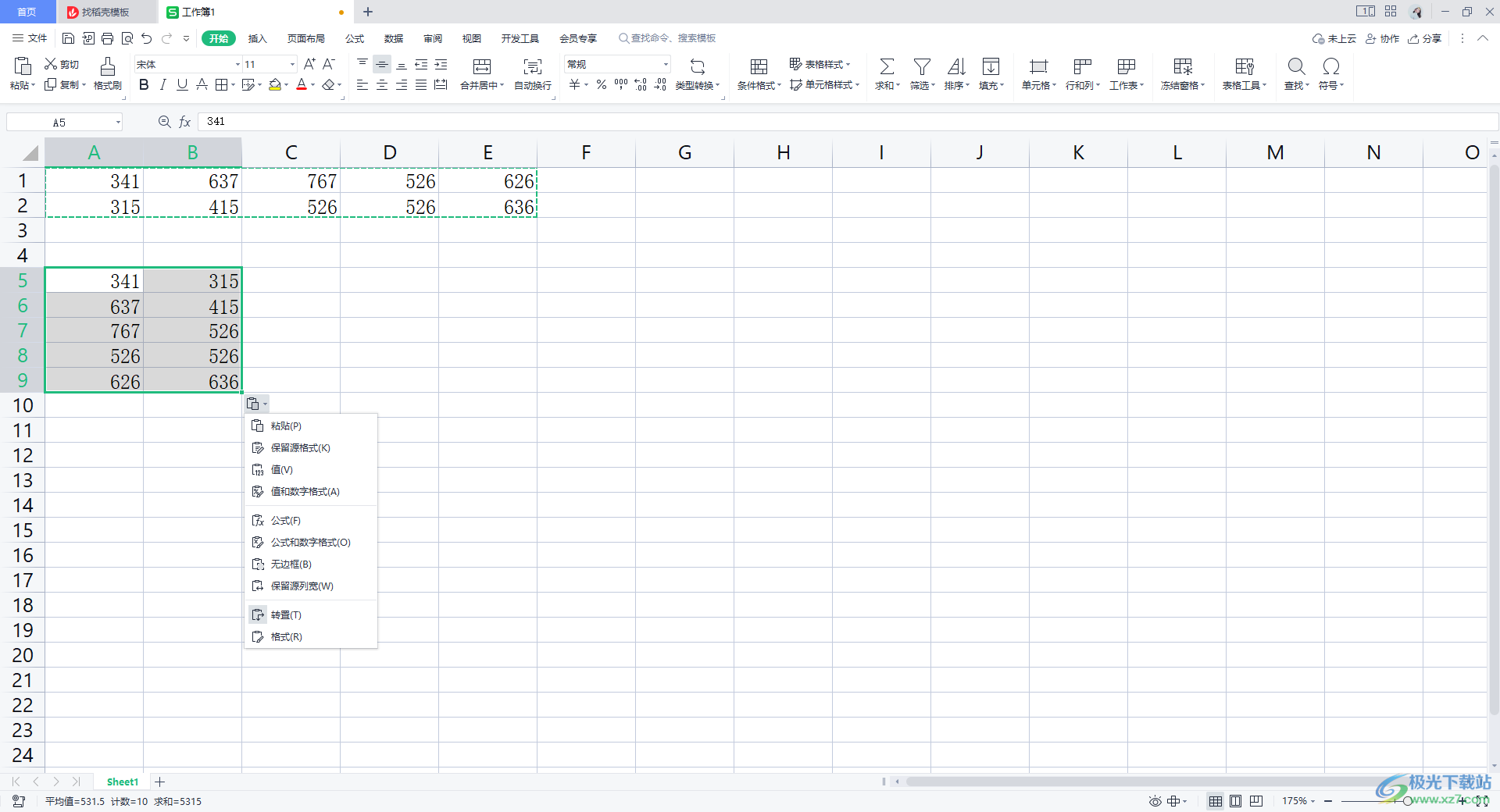Click the Redo arrow icon

(166, 38)
